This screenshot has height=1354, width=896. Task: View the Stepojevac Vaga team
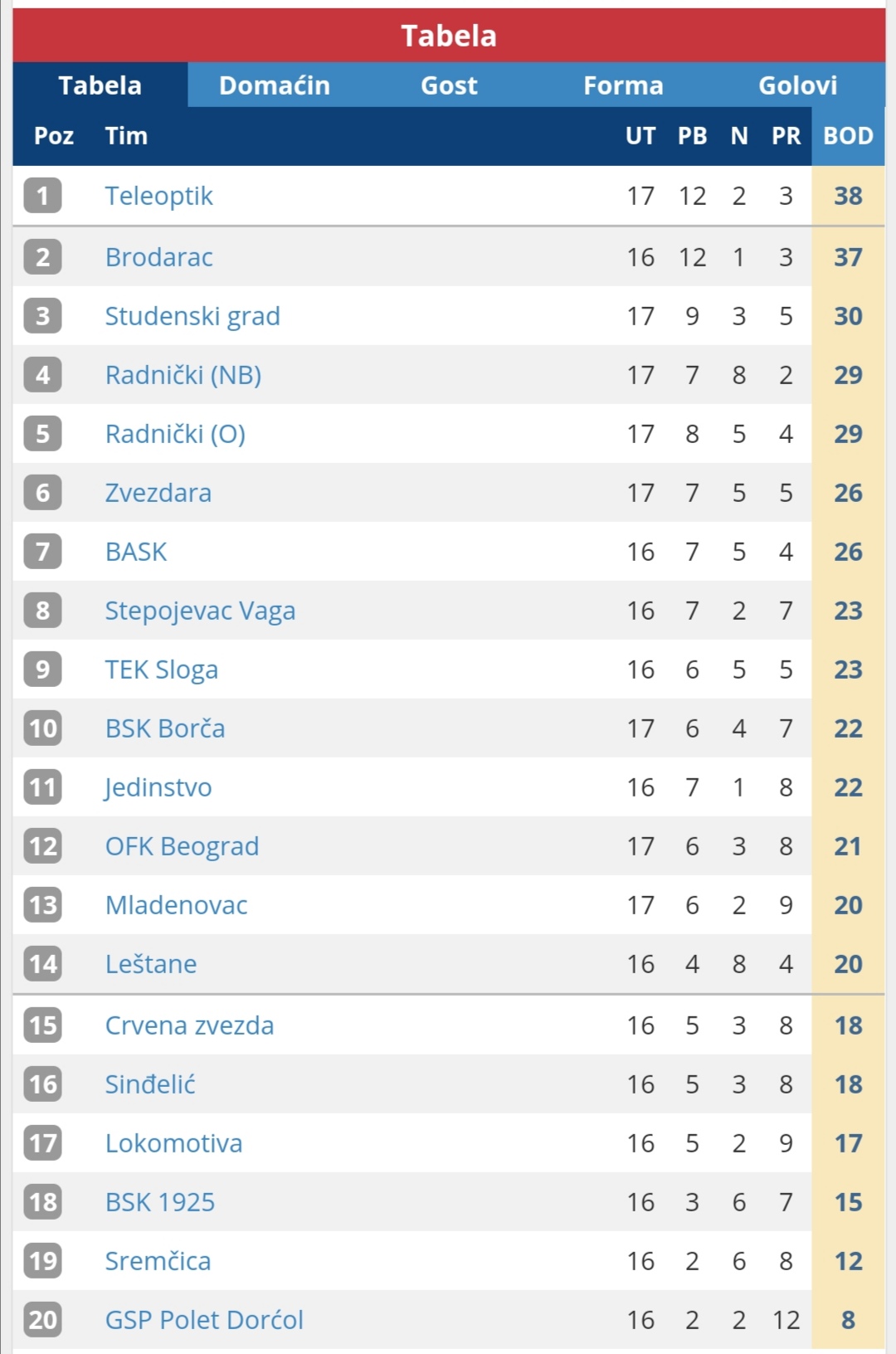(200, 611)
